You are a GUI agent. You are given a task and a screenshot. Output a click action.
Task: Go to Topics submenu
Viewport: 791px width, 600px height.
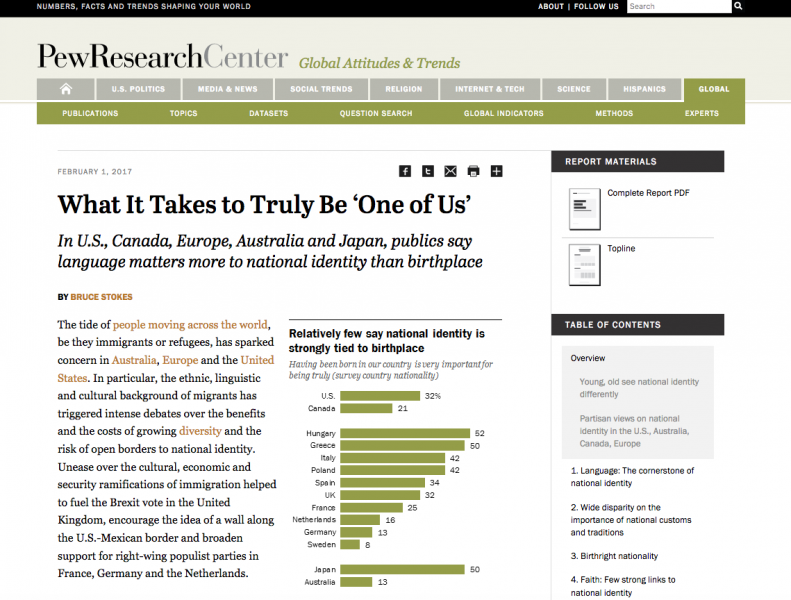point(184,114)
